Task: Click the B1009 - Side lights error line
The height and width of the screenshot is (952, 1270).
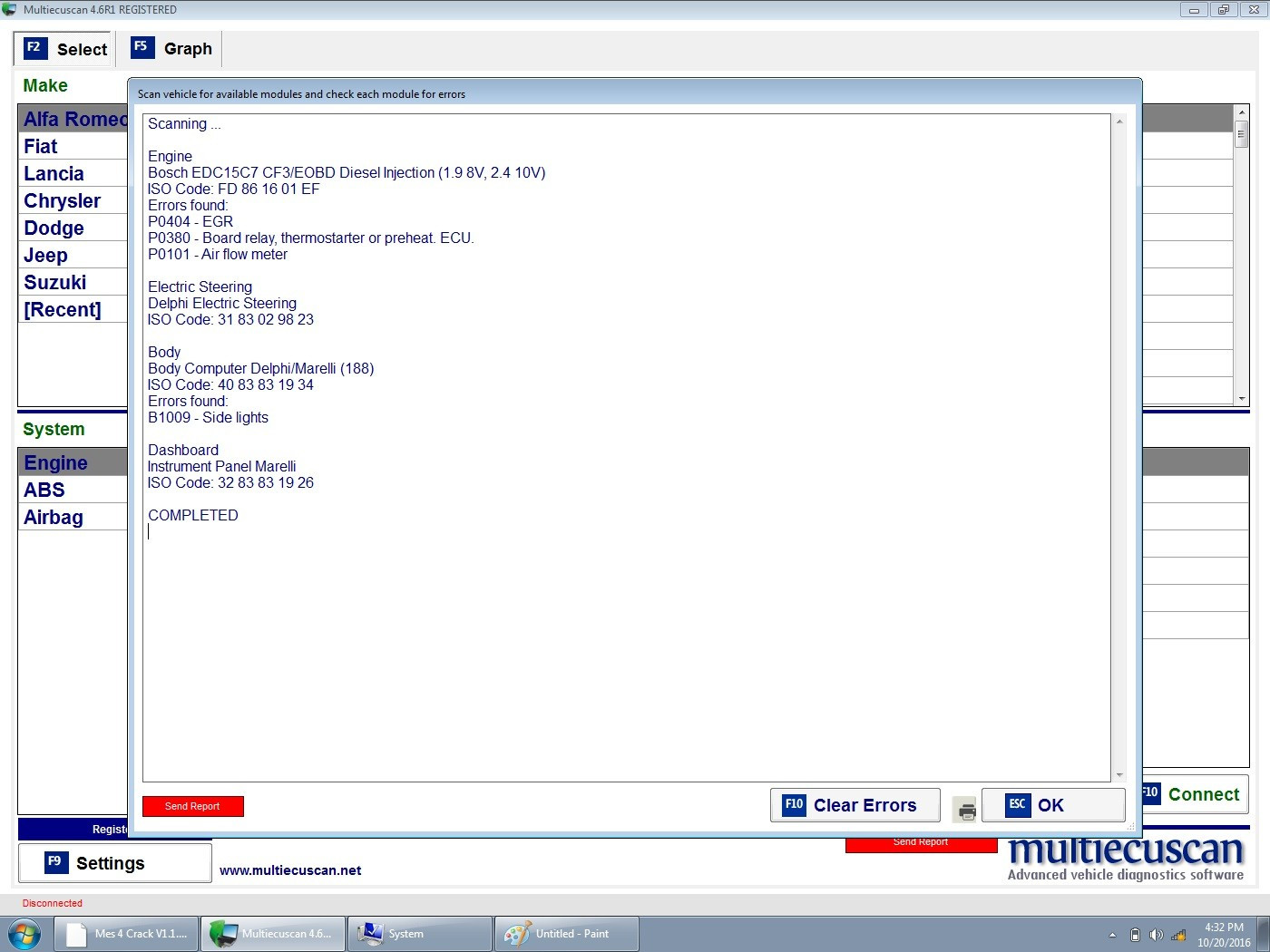Action: [x=208, y=417]
